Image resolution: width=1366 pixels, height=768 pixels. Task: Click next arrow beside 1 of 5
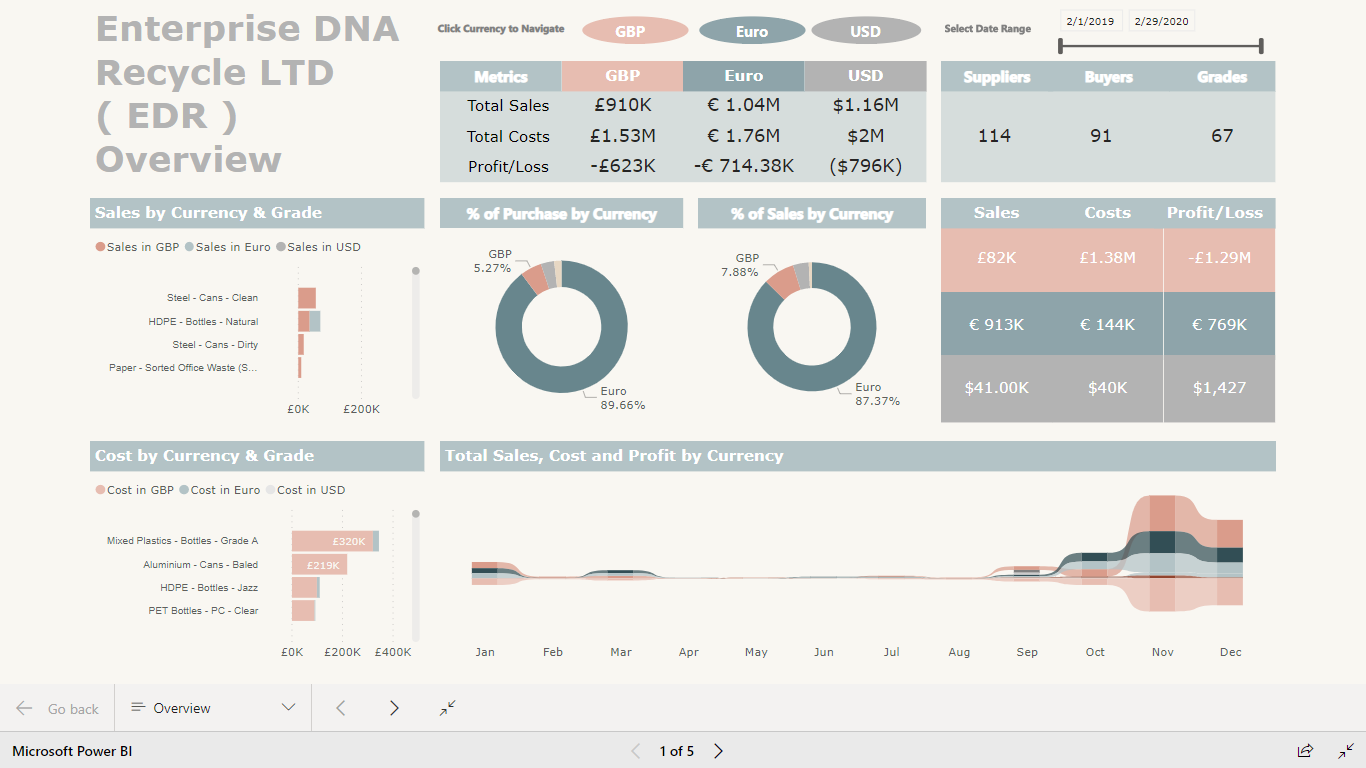(x=718, y=751)
